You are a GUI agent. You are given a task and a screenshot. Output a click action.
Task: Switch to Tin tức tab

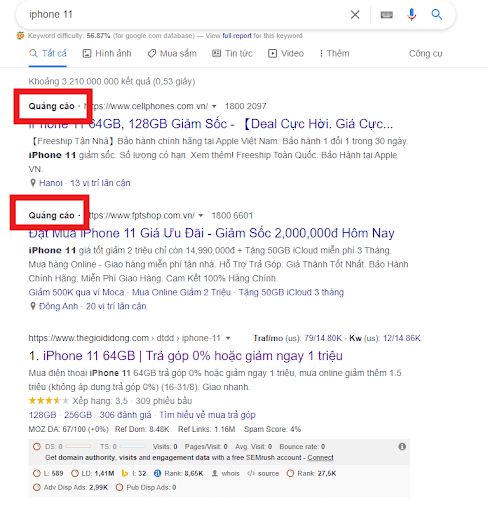click(x=232, y=53)
